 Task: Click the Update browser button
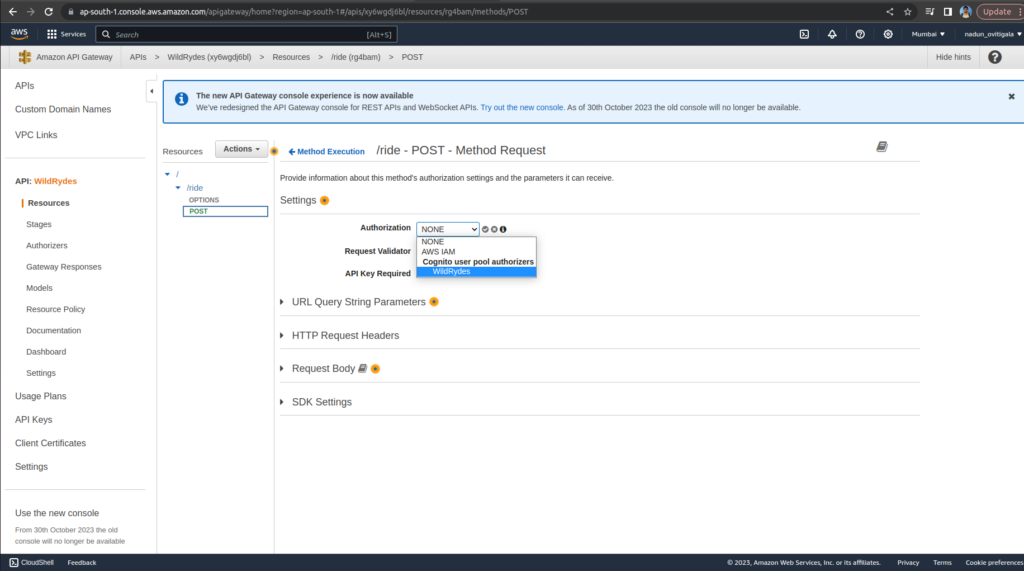pyautogui.click(x=997, y=12)
